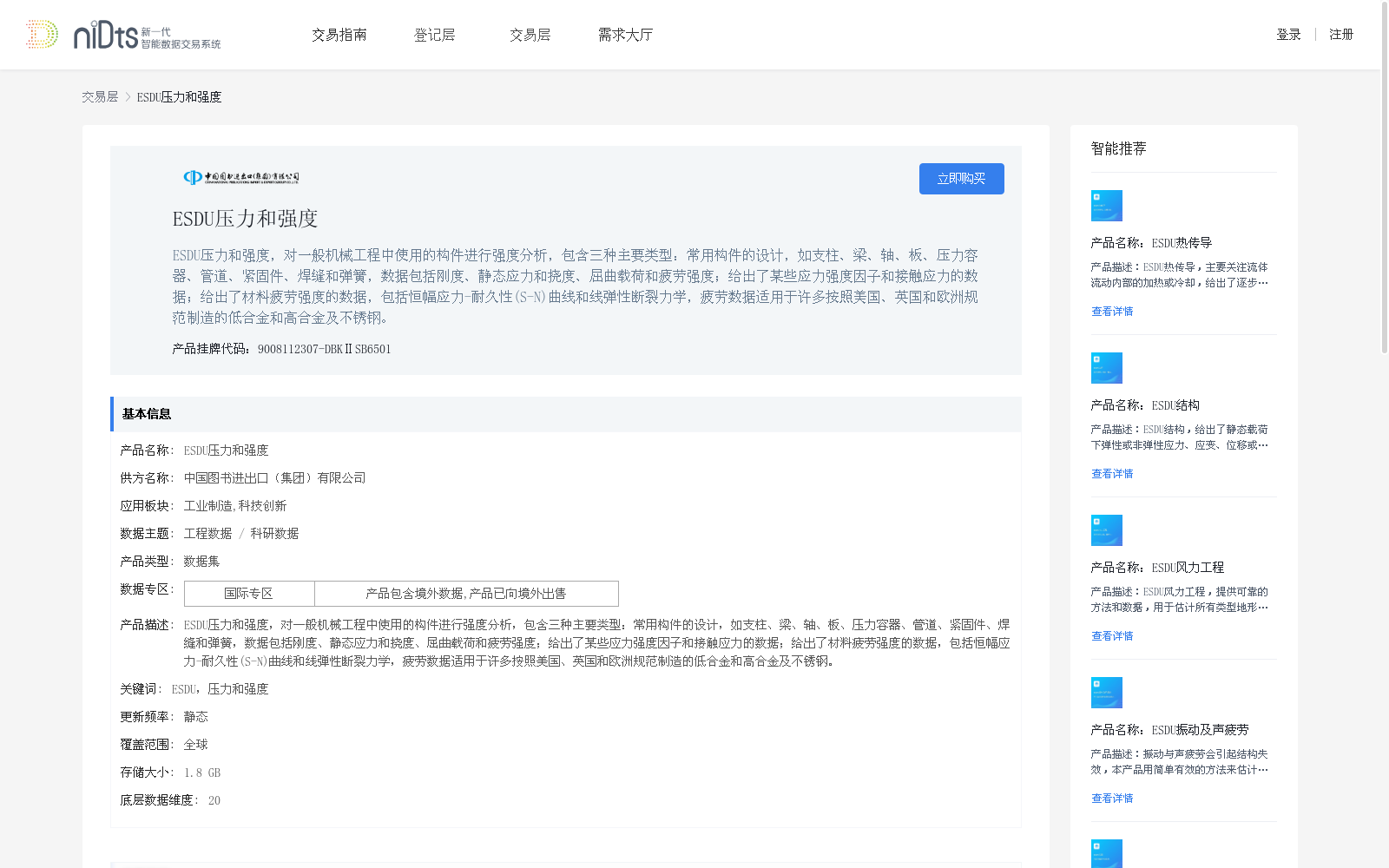
Task: Open 查看详情 for ESDU振动及声疲劳
Action: click(1112, 799)
